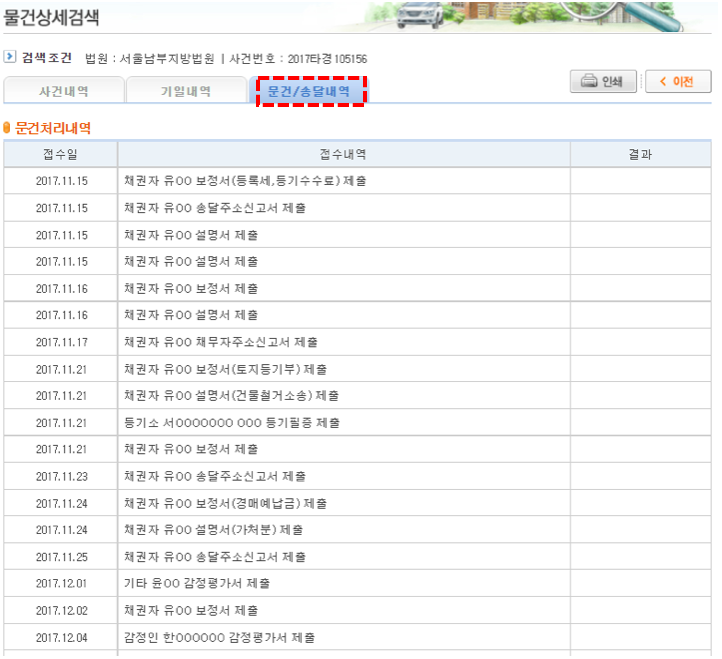Select the 문건/송달내역 tab
Viewport: 722px width, 659px height.
[309, 91]
